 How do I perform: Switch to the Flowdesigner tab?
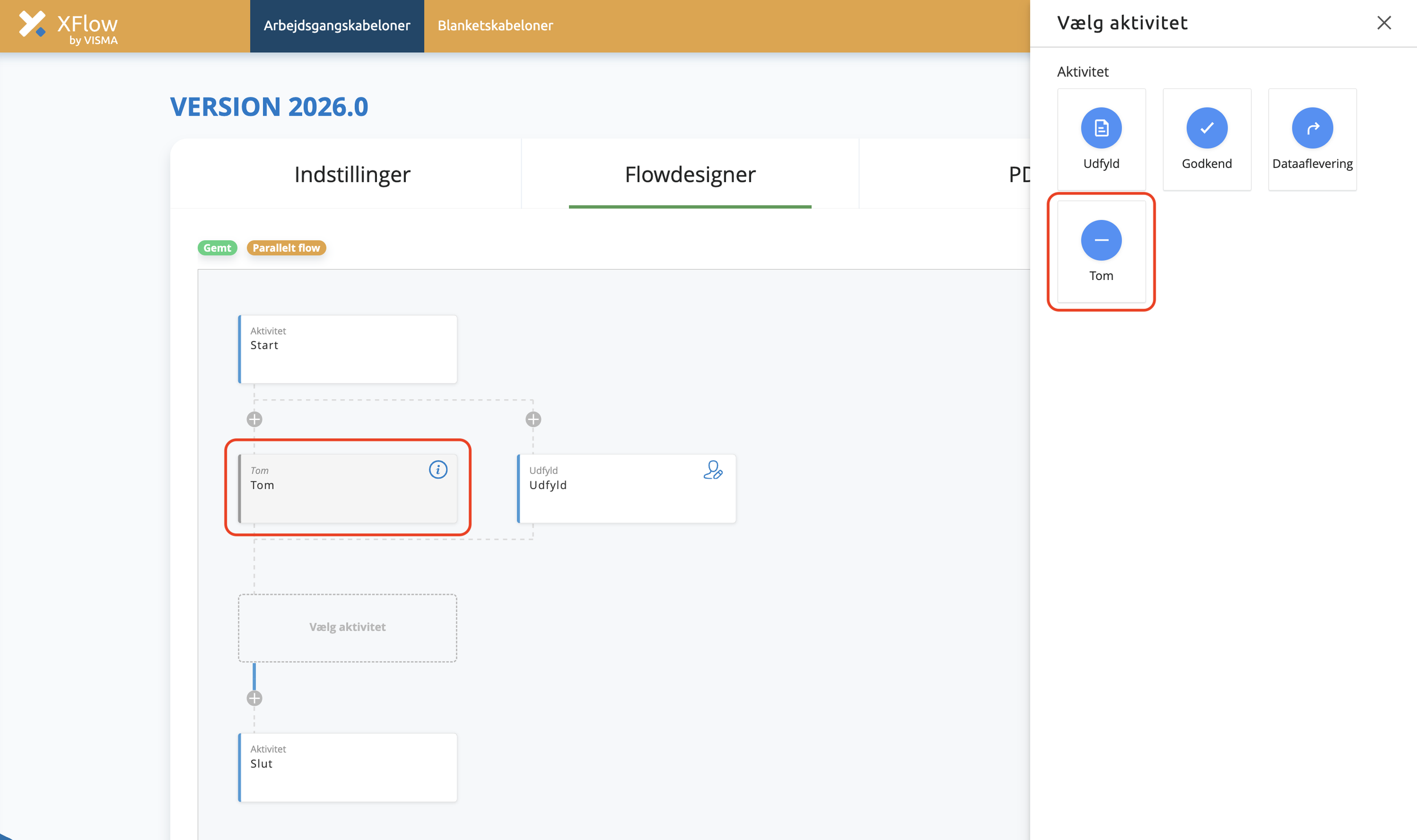pyautogui.click(x=690, y=175)
